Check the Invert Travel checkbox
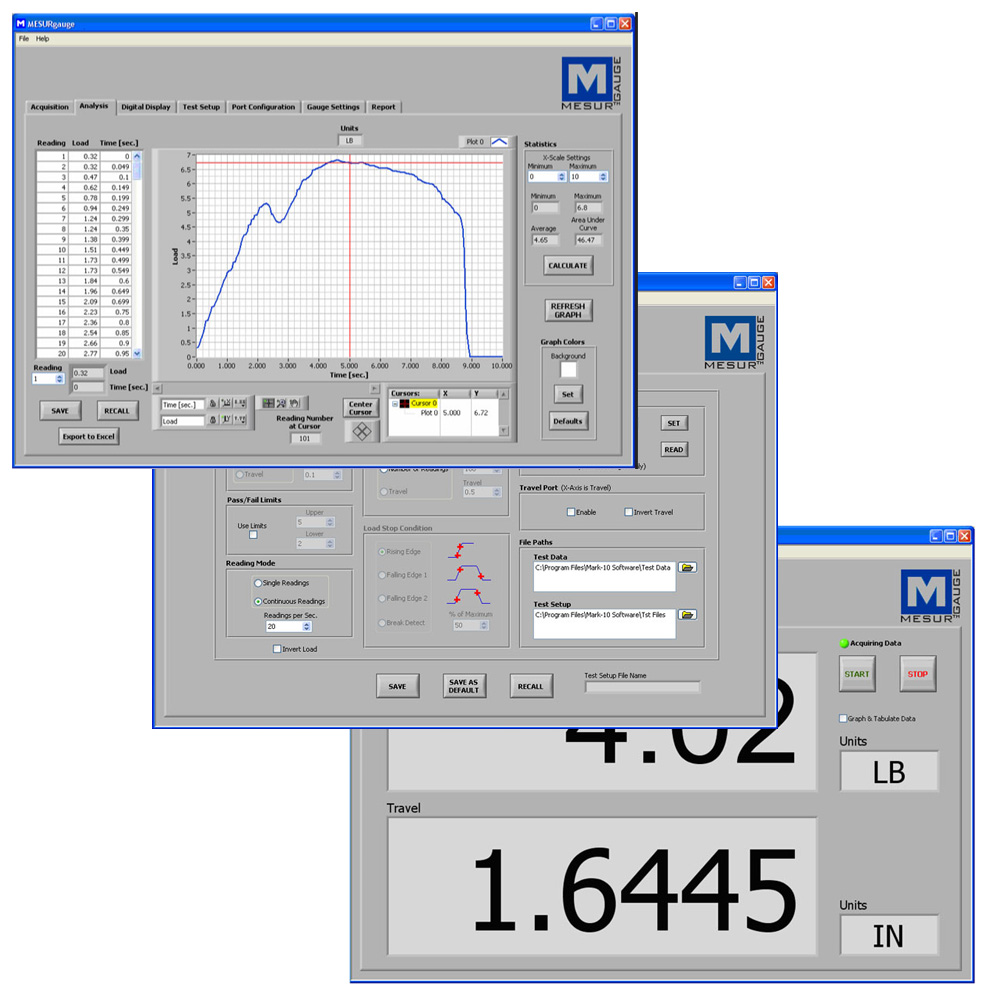The width and height of the screenshot is (1000, 1000). [628, 512]
